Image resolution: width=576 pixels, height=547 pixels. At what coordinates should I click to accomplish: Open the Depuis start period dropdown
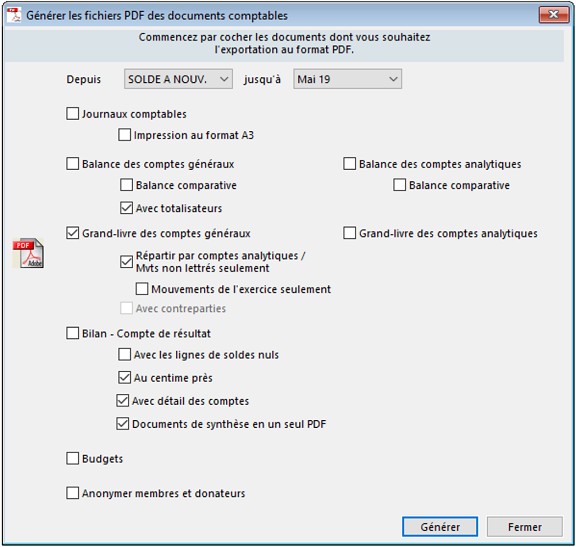pyautogui.click(x=178, y=79)
